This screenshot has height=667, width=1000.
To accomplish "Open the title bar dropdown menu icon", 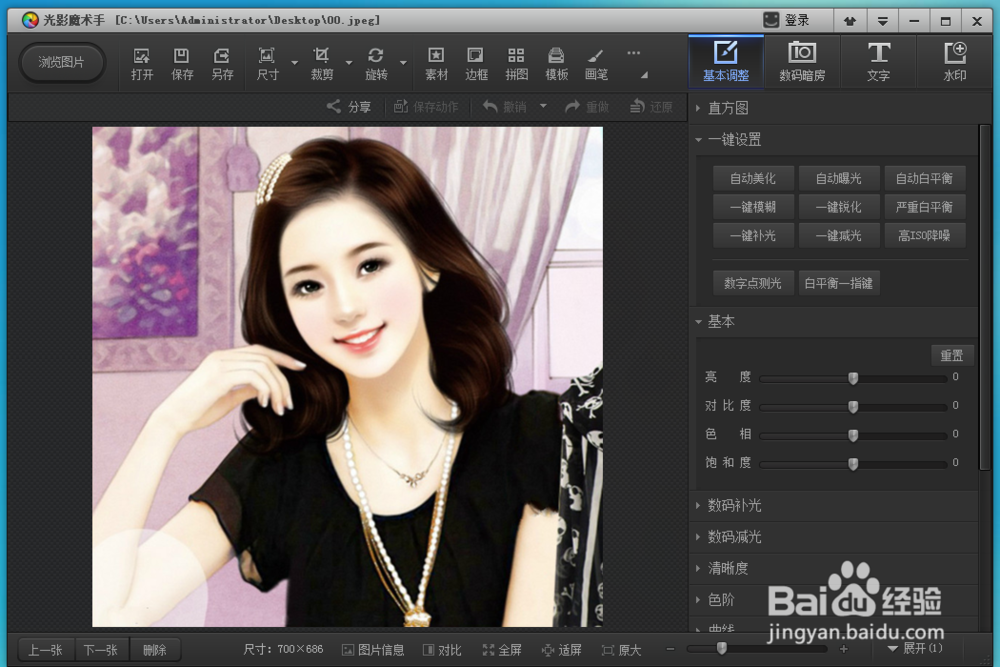I will click(x=883, y=21).
